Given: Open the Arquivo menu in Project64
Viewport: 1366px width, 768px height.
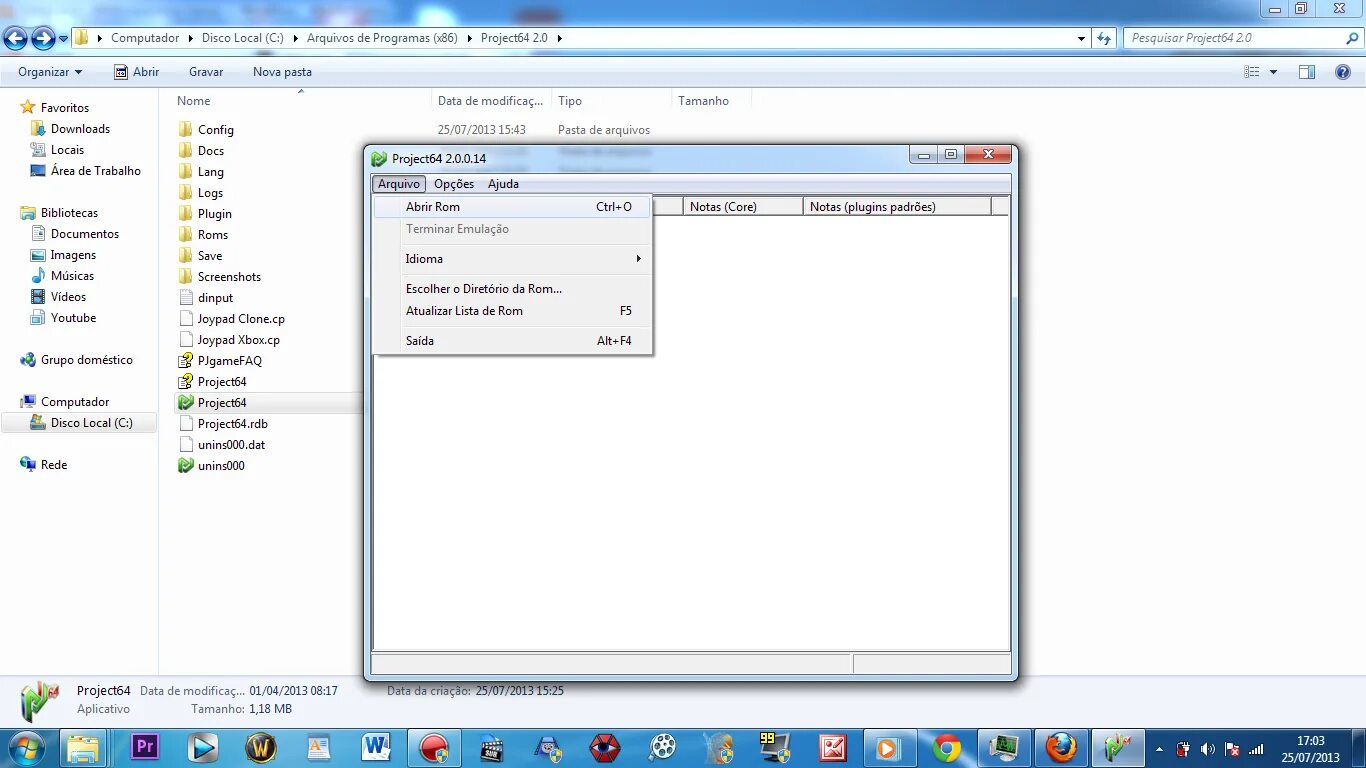Looking at the screenshot, I should point(399,184).
